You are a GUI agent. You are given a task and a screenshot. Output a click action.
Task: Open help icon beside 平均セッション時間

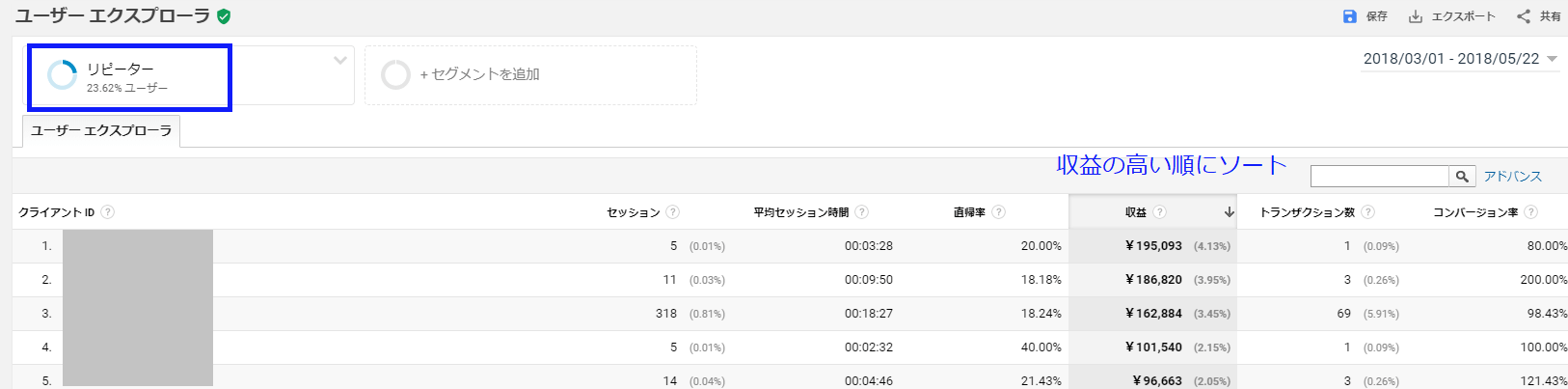pos(862,212)
